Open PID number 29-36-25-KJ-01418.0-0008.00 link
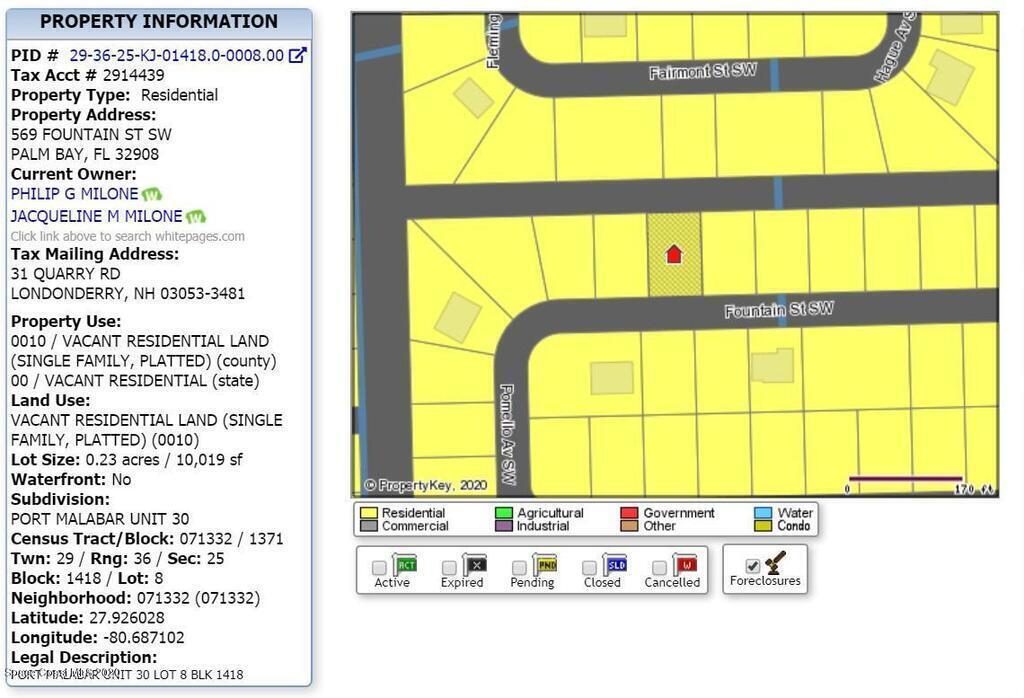The height and width of the screenshot is (698, 1024). (x=176, y=55)
